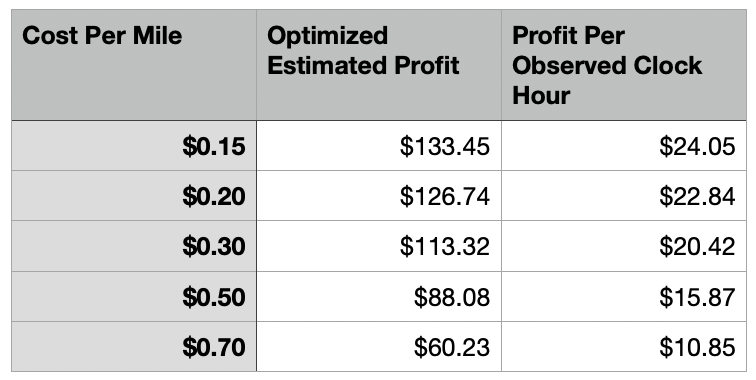Screen dimensions: 756x380
Task: Click the $0.20 cost per mile cell
Action: click(134, 195)
